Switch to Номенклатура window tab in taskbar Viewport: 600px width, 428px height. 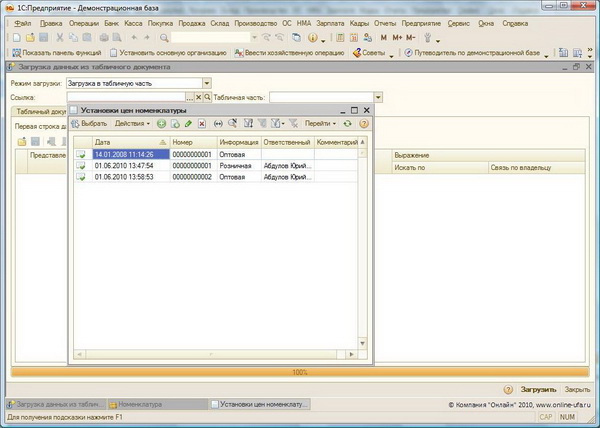coord(157,404)
